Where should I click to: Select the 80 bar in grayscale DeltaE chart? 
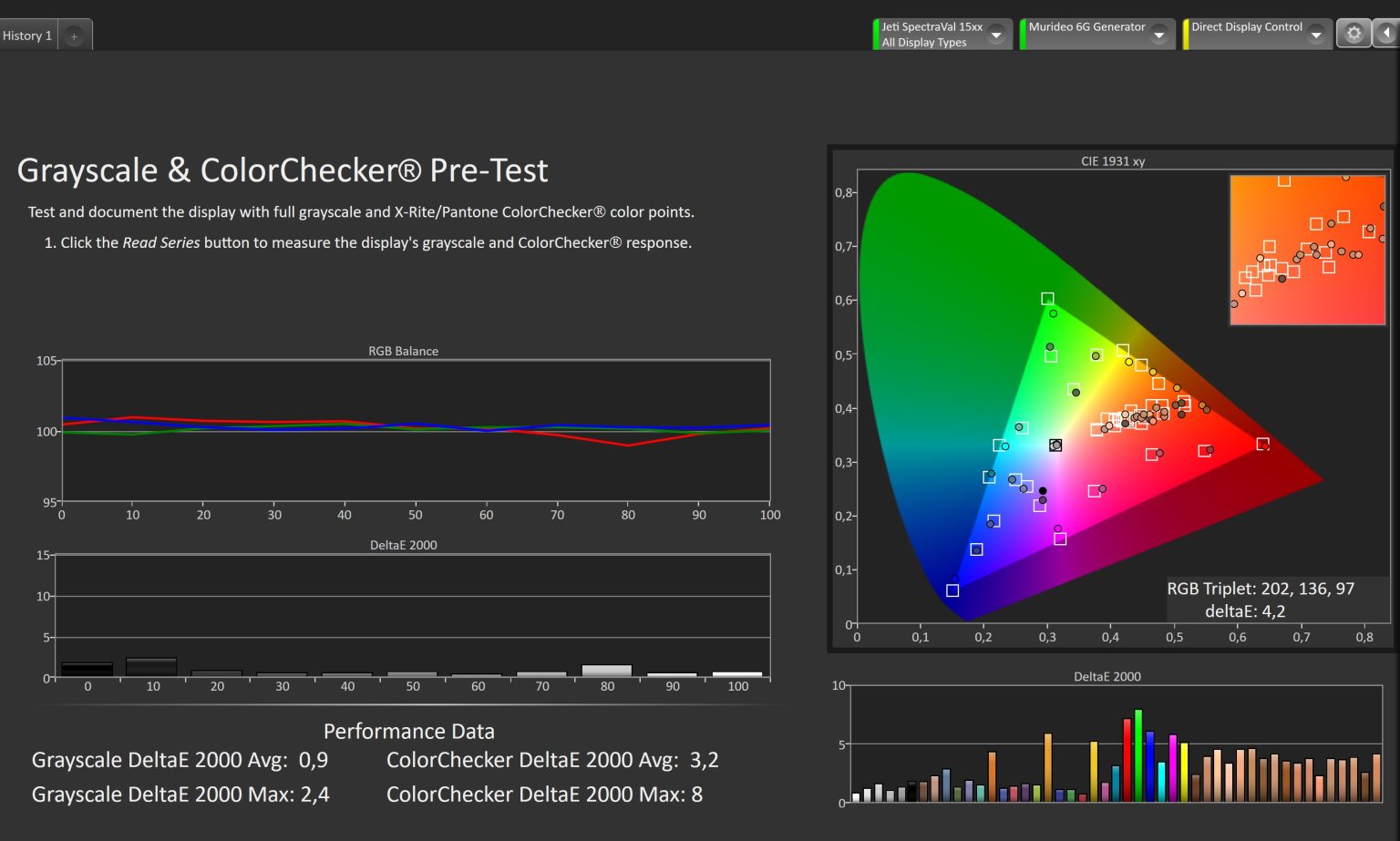click(x=607, y=671)
